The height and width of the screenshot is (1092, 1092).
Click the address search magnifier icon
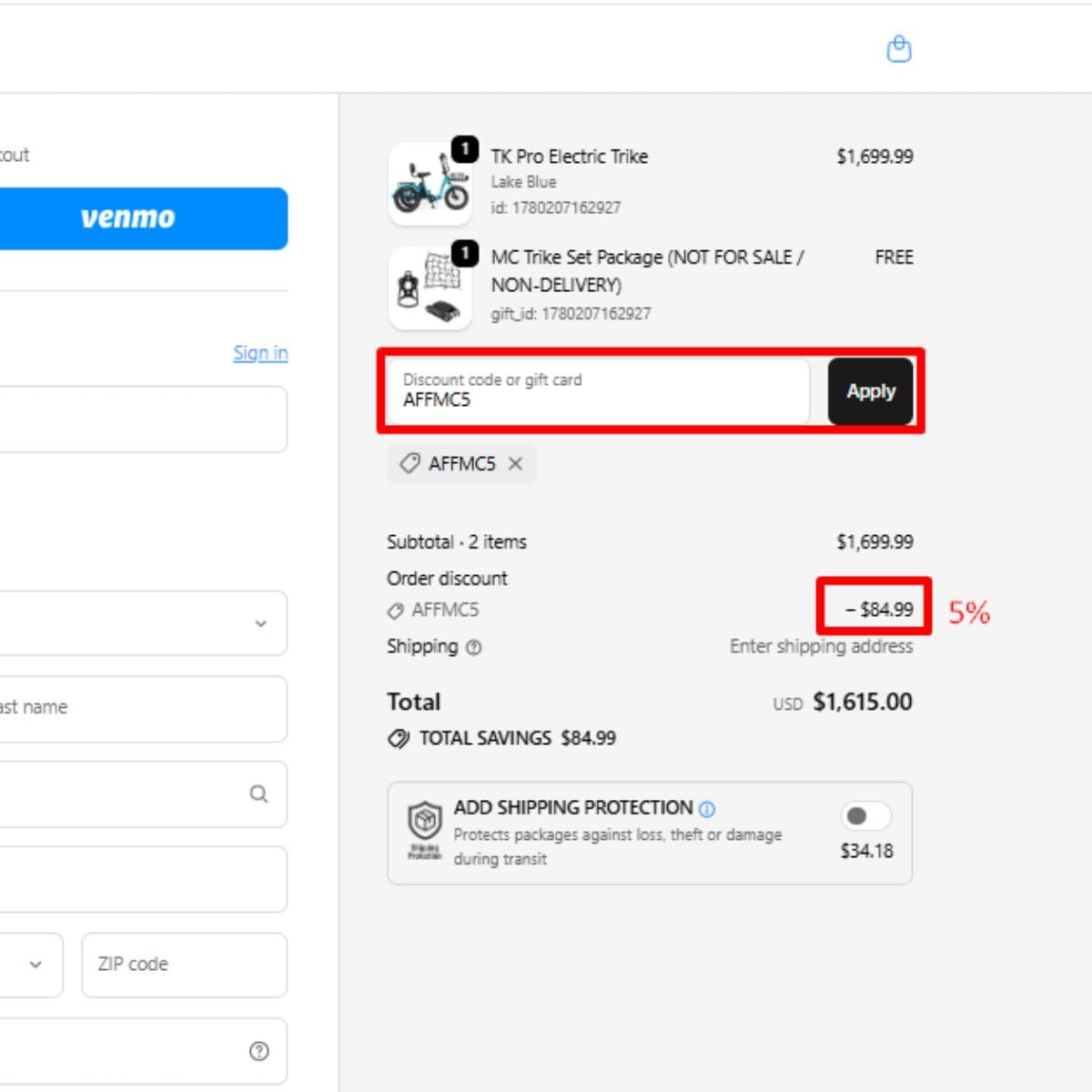click(x=258, y=794)
